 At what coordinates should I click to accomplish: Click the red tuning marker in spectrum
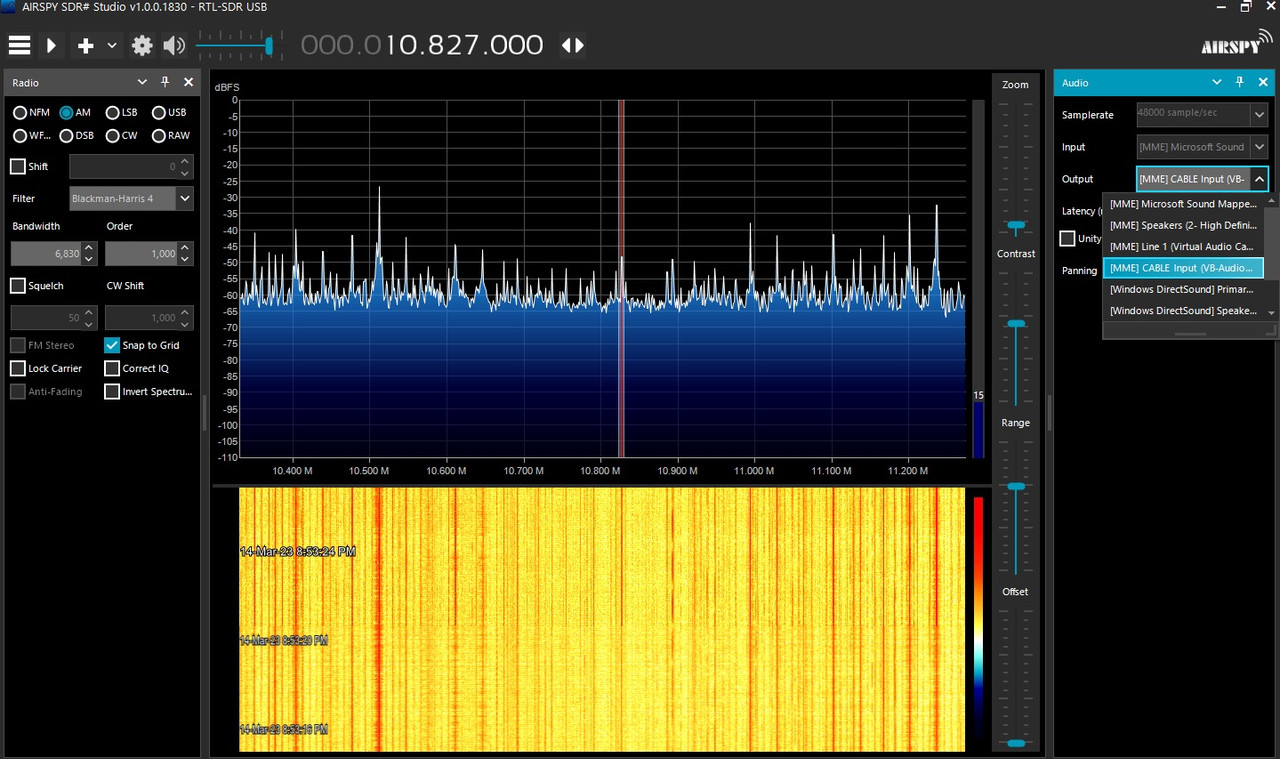click(x=621, y=278)
